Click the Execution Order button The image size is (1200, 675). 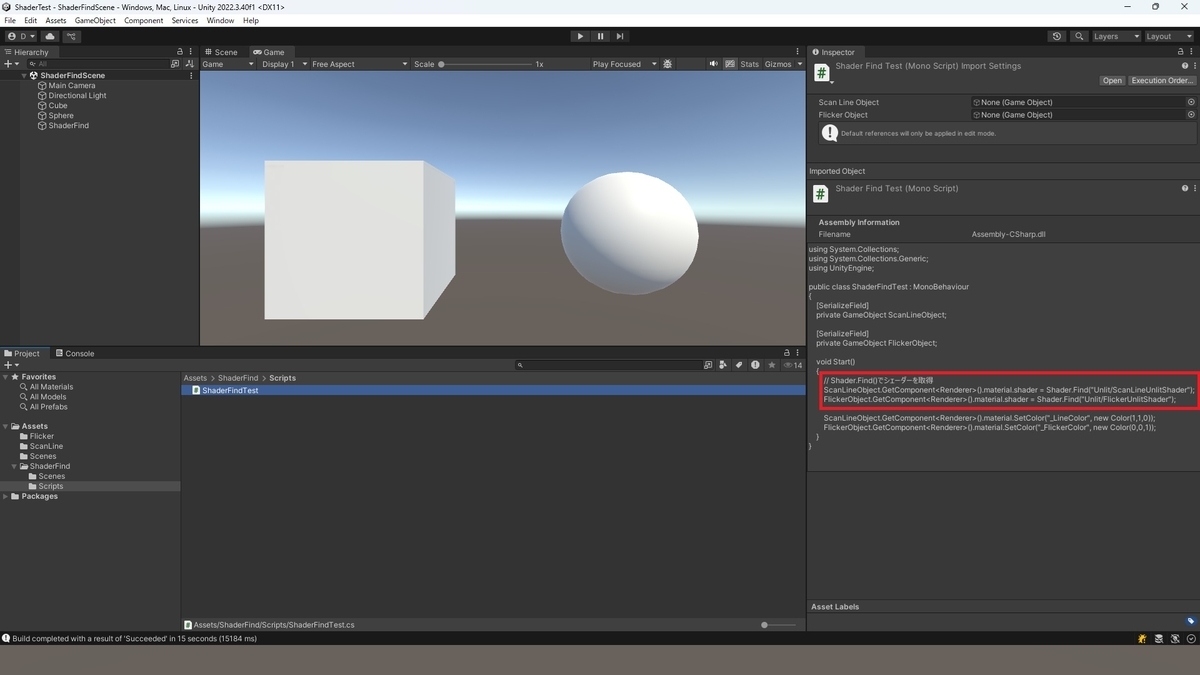[1161, 80]
